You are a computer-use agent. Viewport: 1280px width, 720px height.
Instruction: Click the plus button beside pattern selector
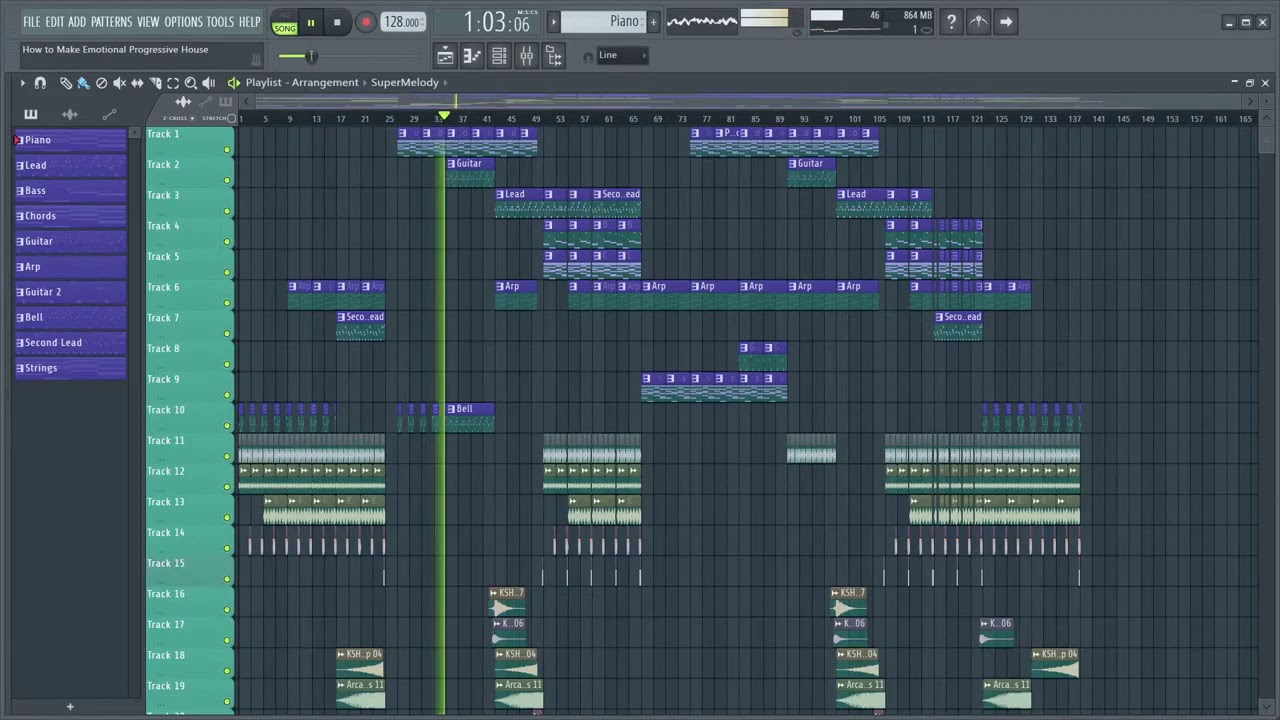coord(653,21)
